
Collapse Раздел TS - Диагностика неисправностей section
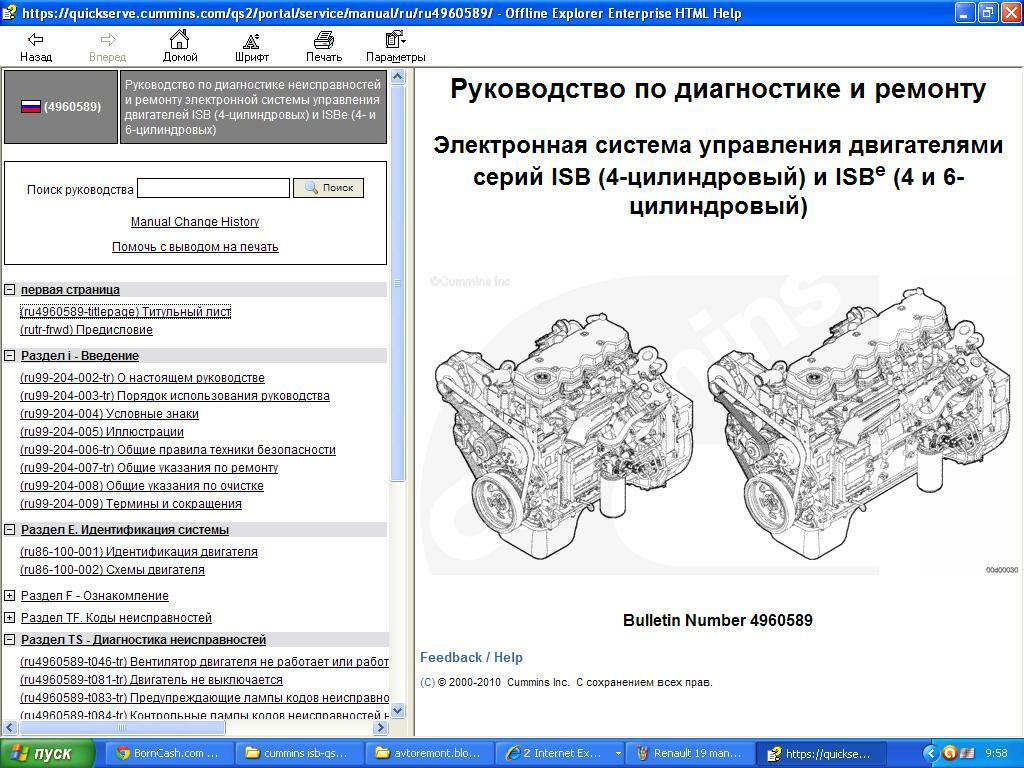coord(10,640)
